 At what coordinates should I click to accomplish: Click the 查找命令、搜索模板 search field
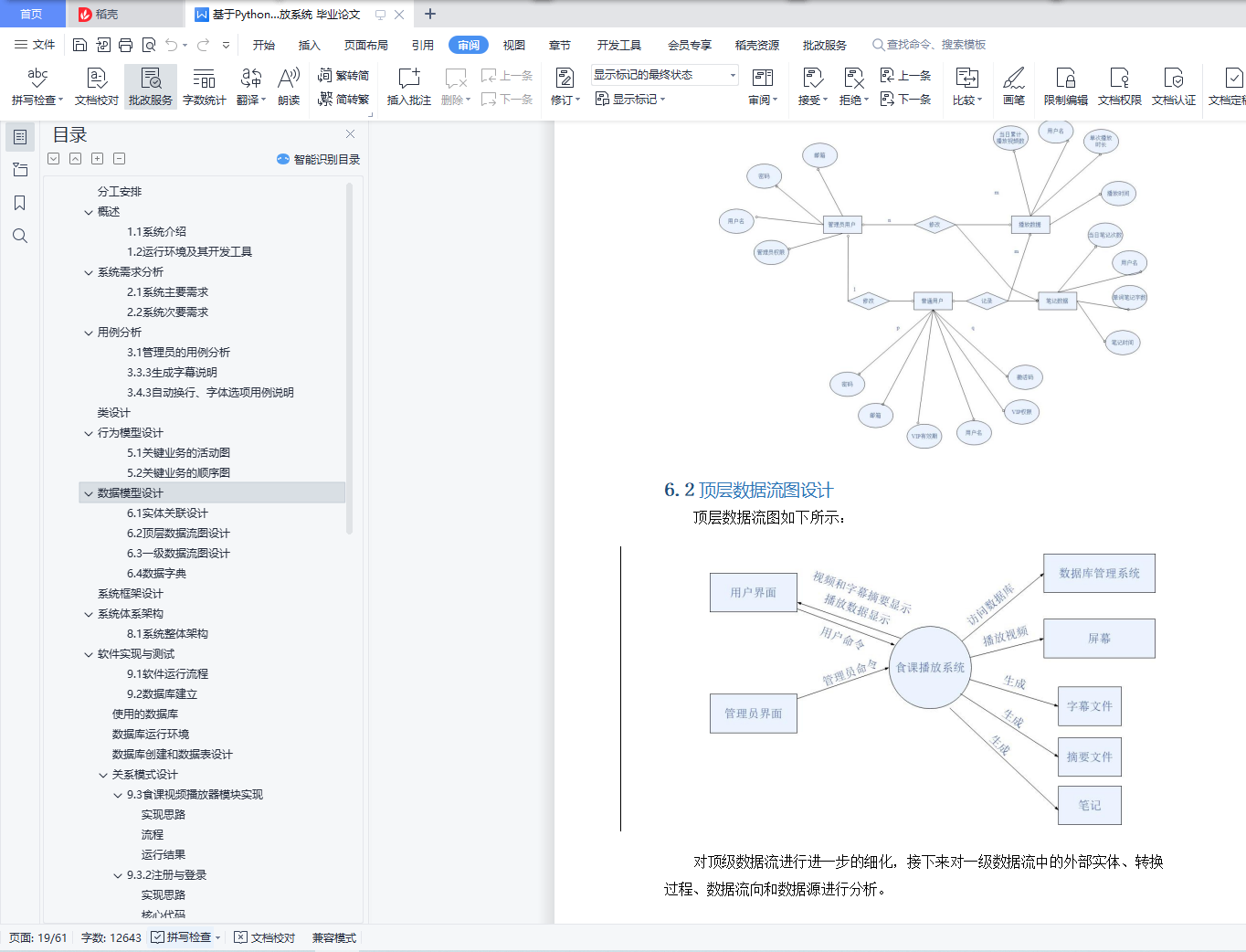pos(930,45)
